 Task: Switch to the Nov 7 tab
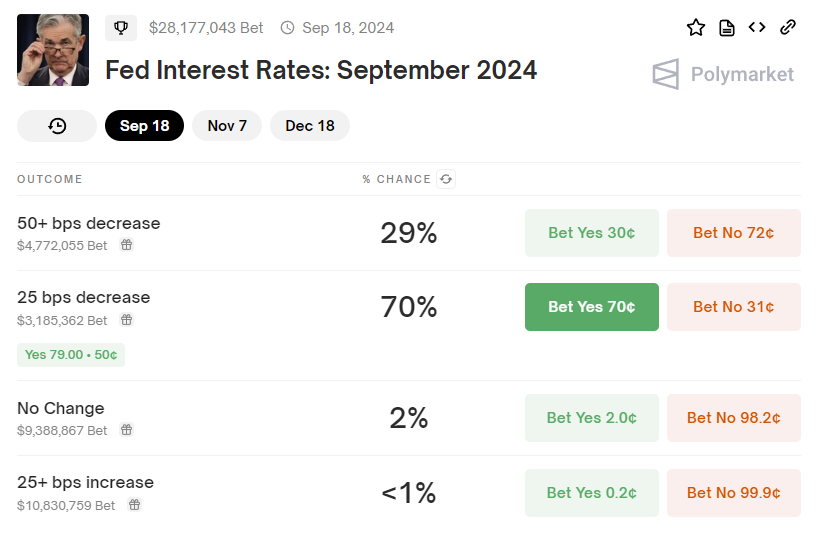pos(227,126)
